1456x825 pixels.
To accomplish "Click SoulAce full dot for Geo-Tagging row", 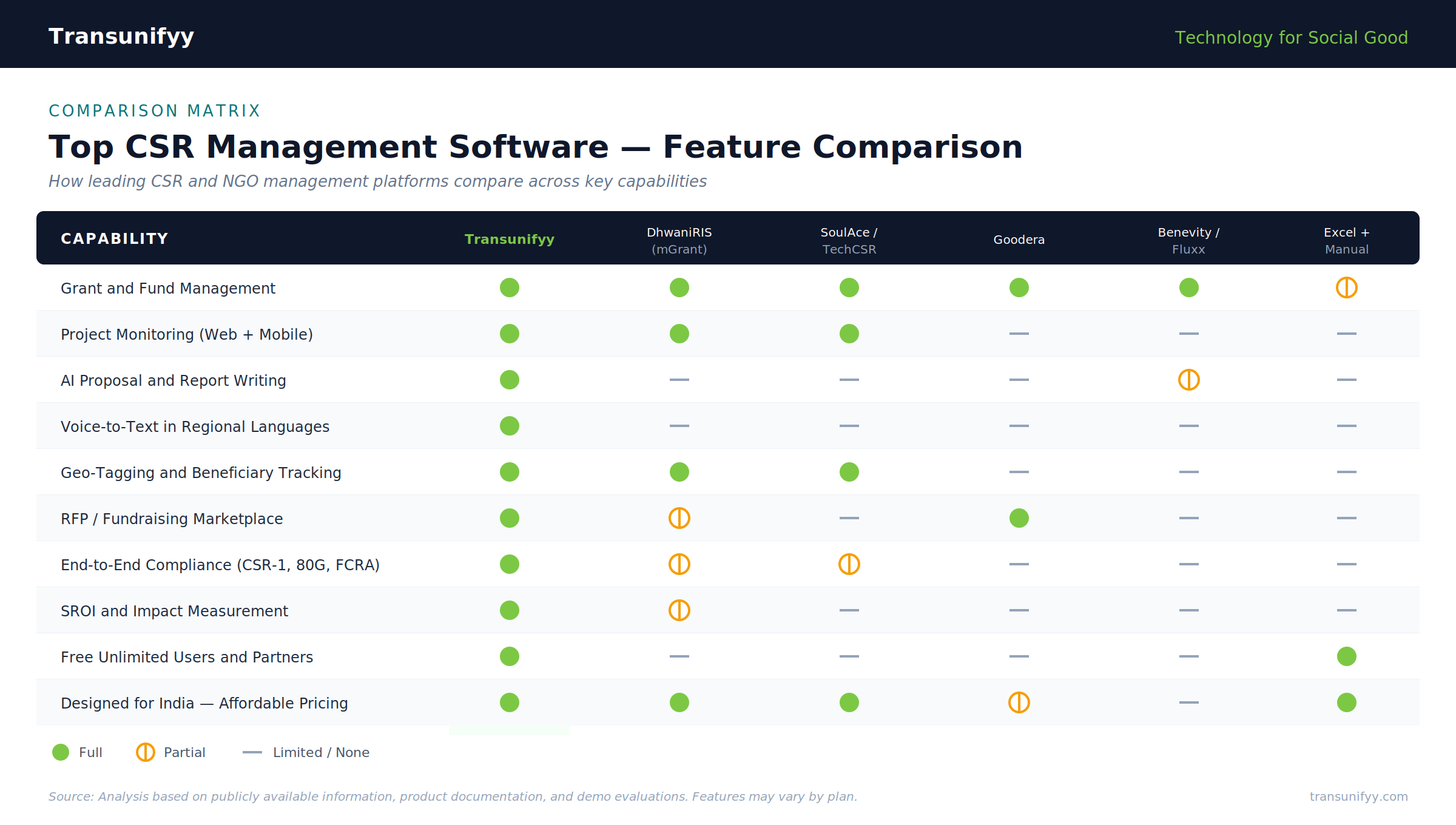I will [849, 472].
